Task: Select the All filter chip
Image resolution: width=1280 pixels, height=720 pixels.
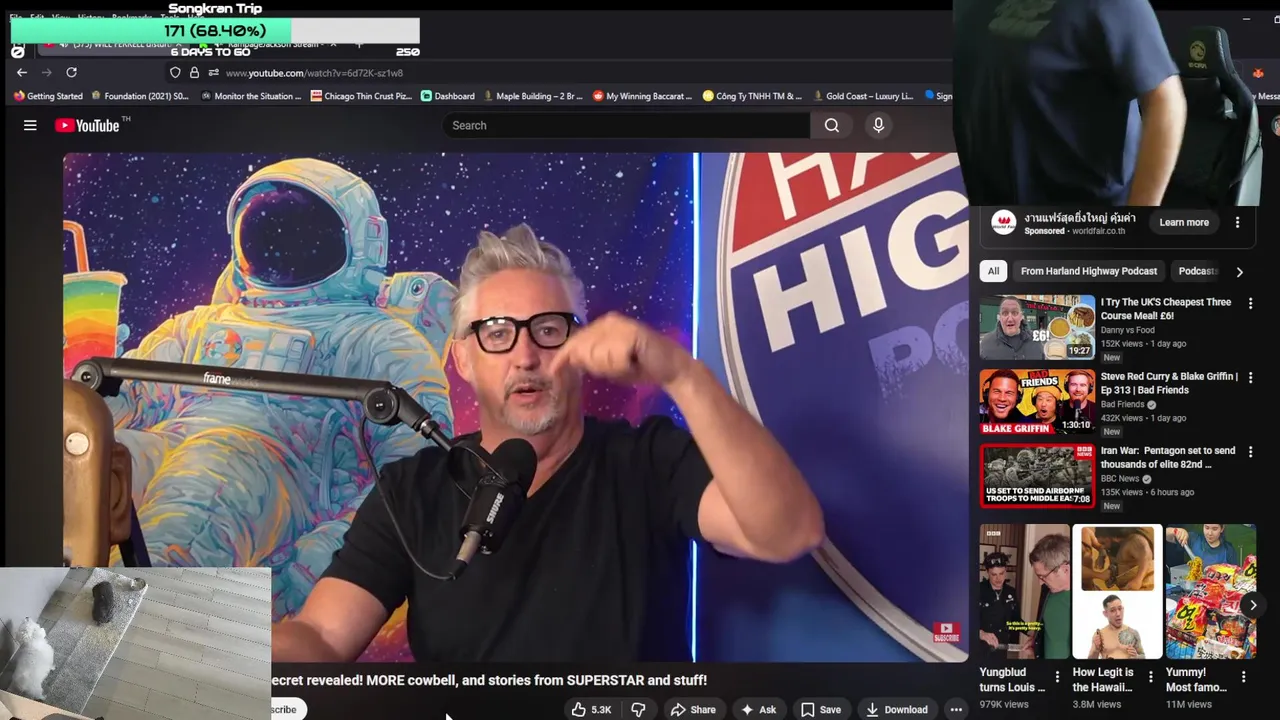Action: click(993, 271)
